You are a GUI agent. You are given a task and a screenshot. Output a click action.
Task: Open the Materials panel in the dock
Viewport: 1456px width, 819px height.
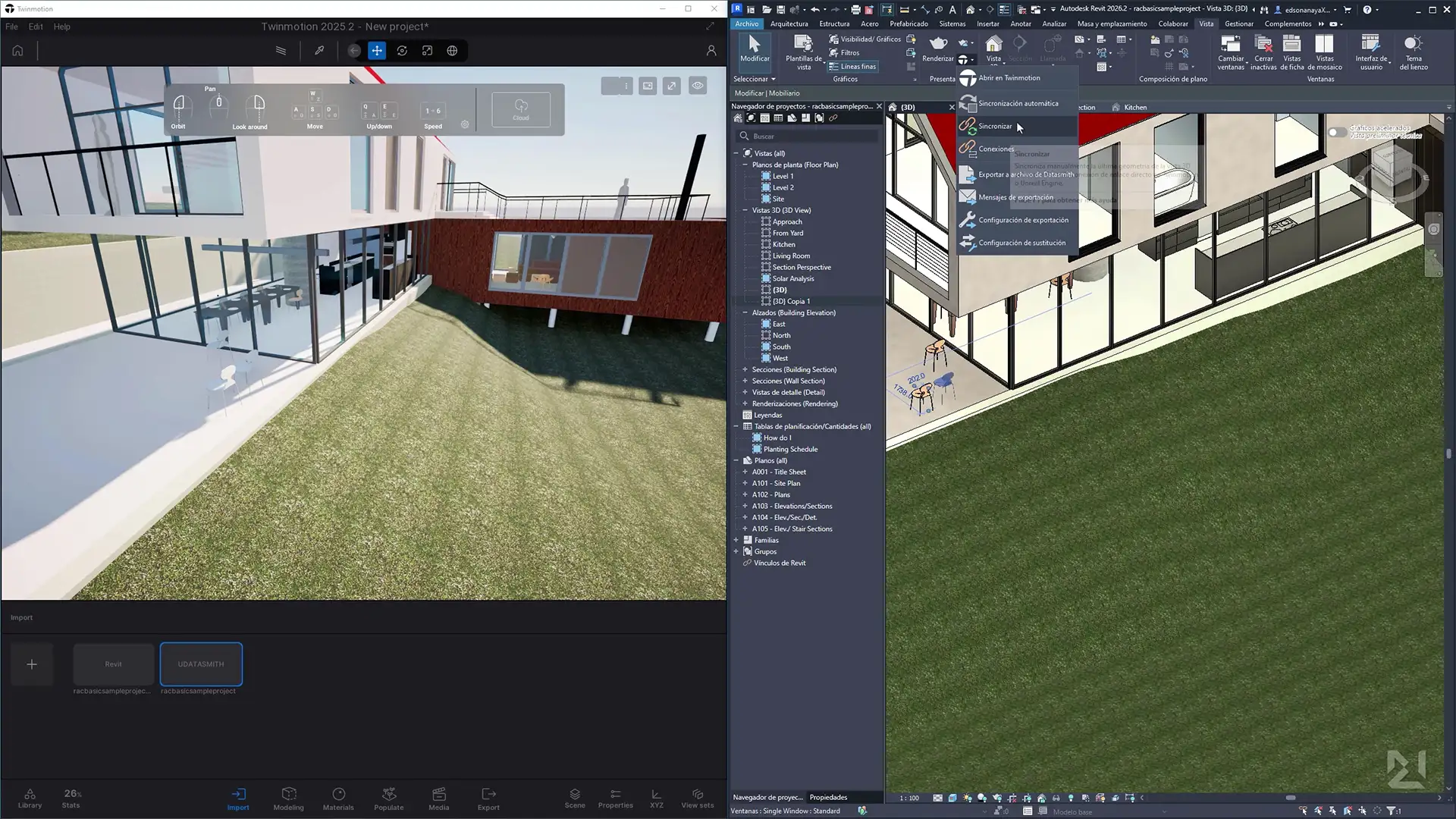click(338, 799)
